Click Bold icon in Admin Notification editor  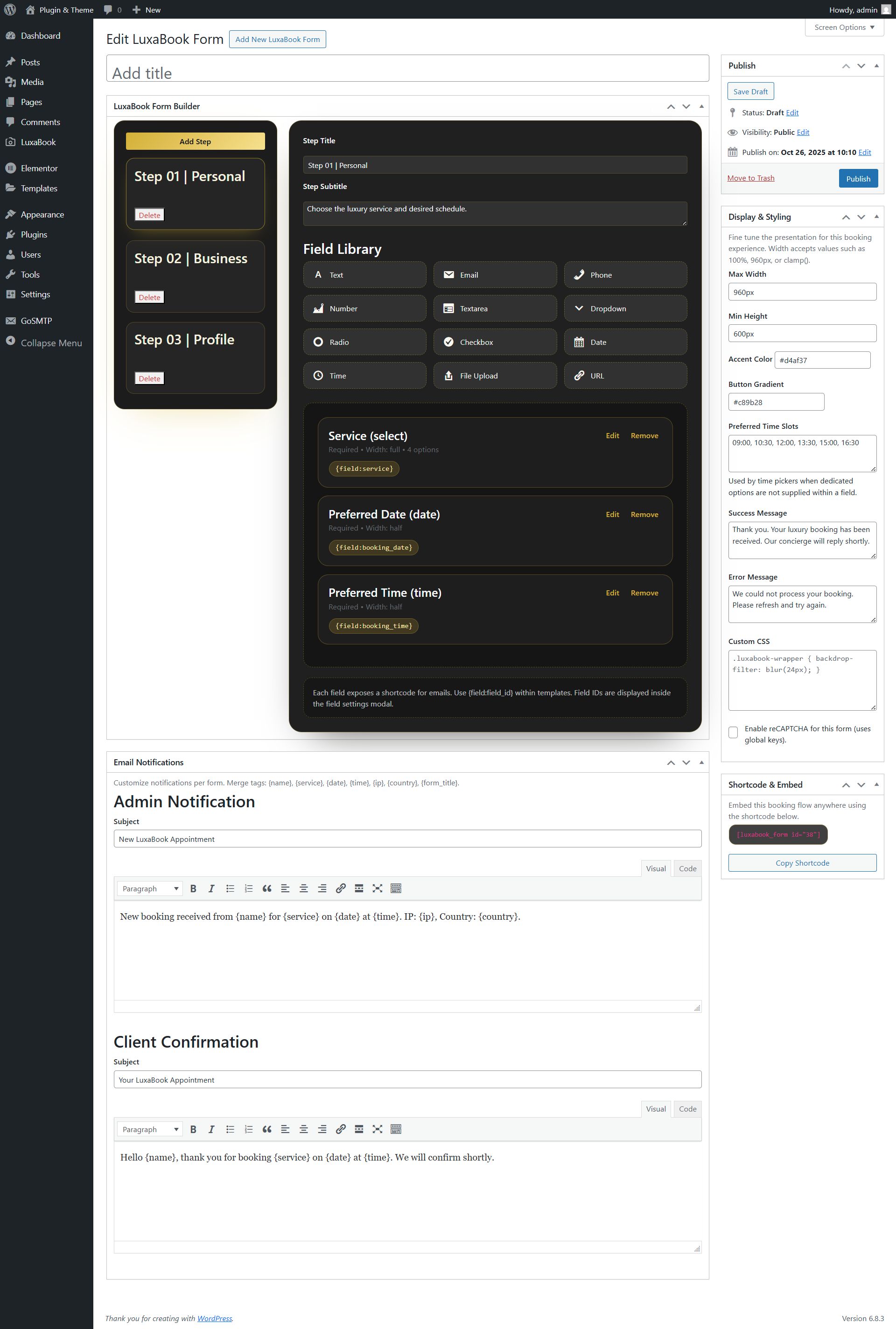click(193, 888)
